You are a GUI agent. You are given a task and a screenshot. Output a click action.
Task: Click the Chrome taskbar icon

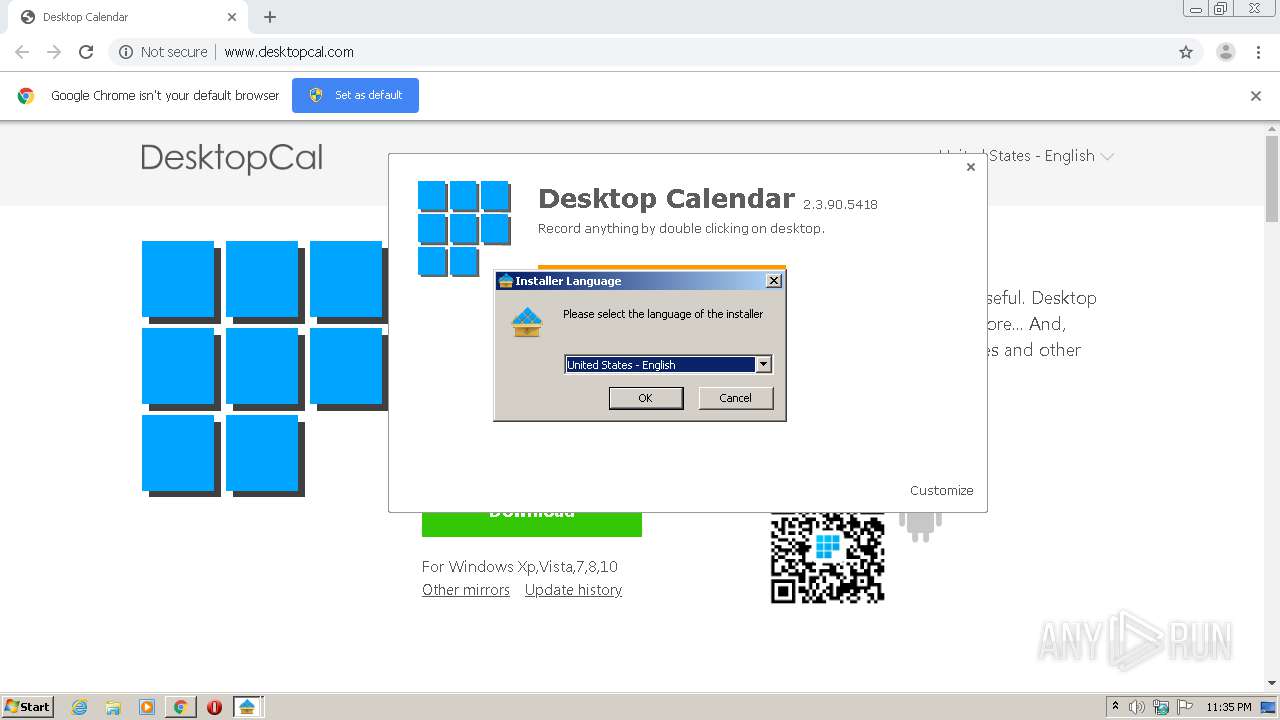coord(181,707)
